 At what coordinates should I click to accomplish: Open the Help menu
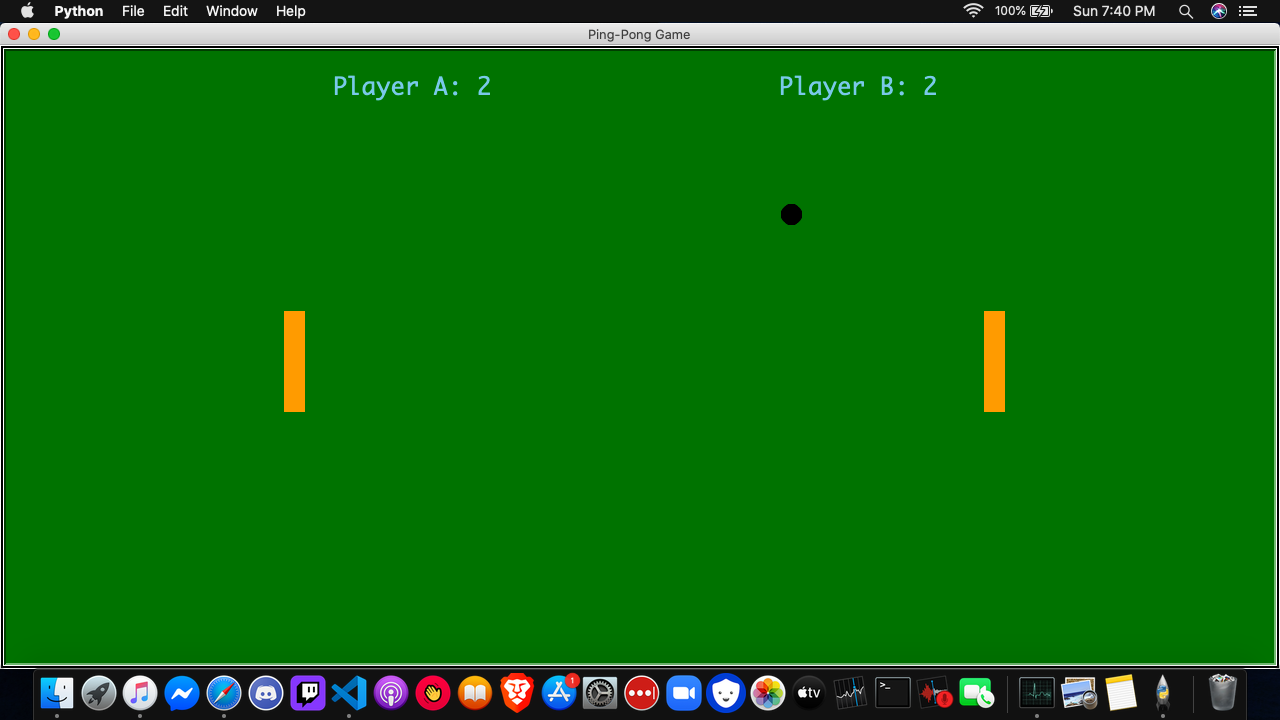click(x=290, y=11)
